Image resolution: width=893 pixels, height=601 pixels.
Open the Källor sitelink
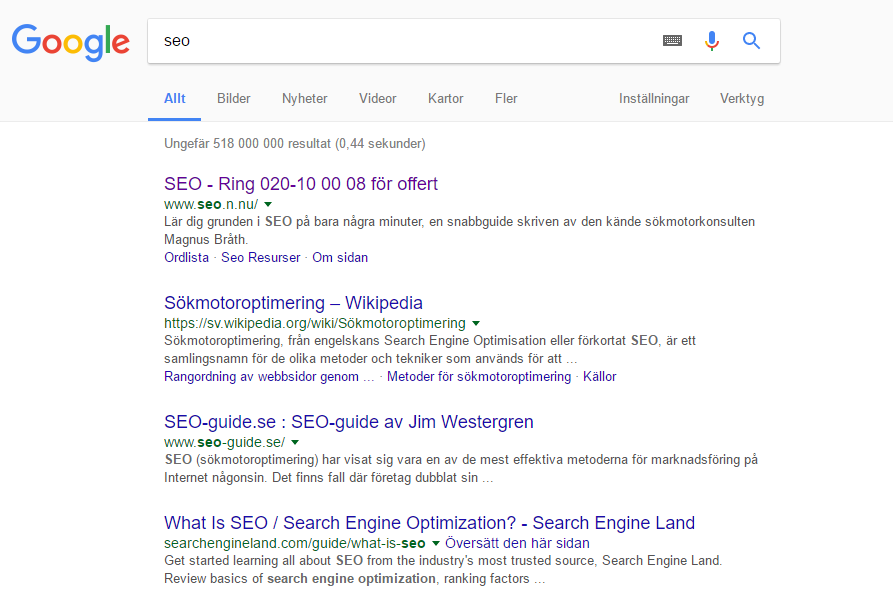(599, 377)
